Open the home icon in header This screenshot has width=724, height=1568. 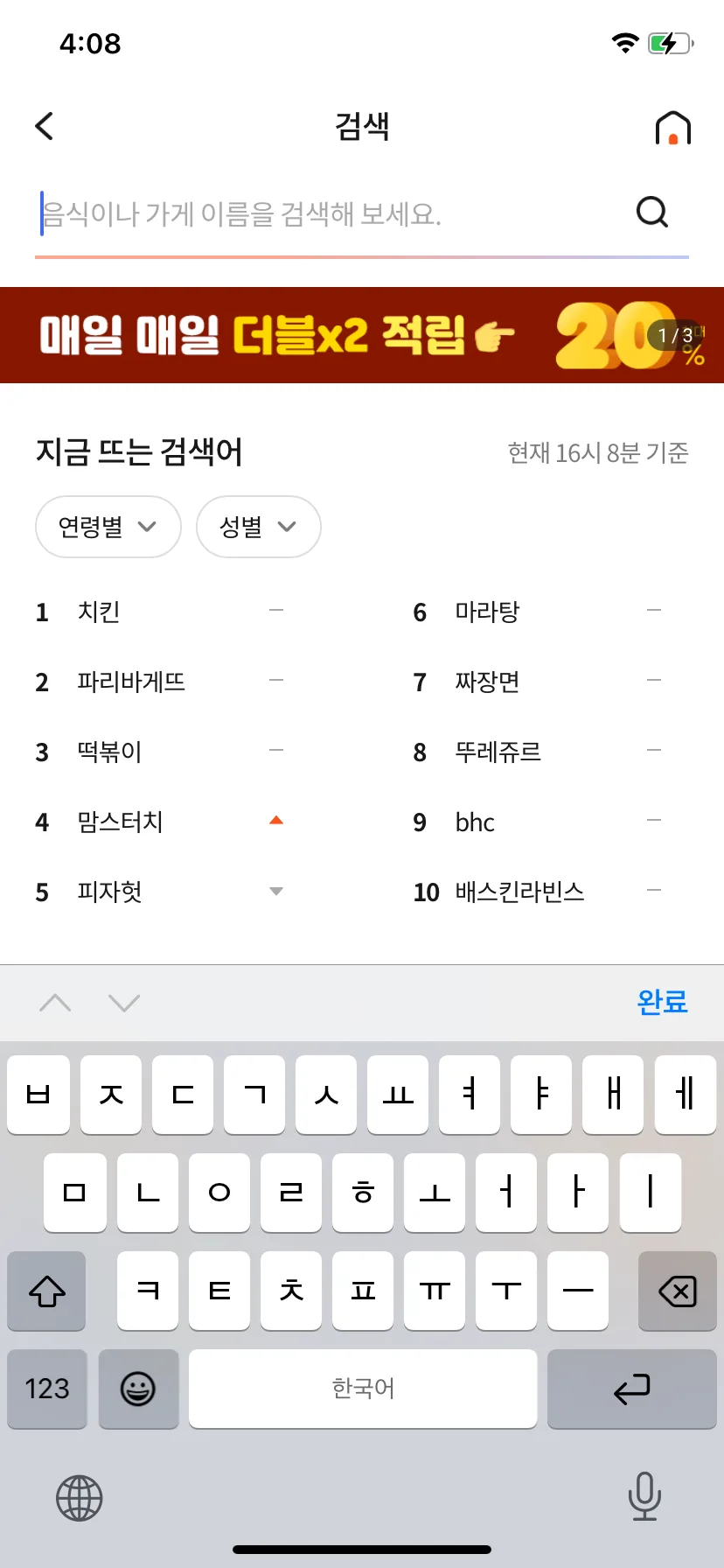click(672, 128)
